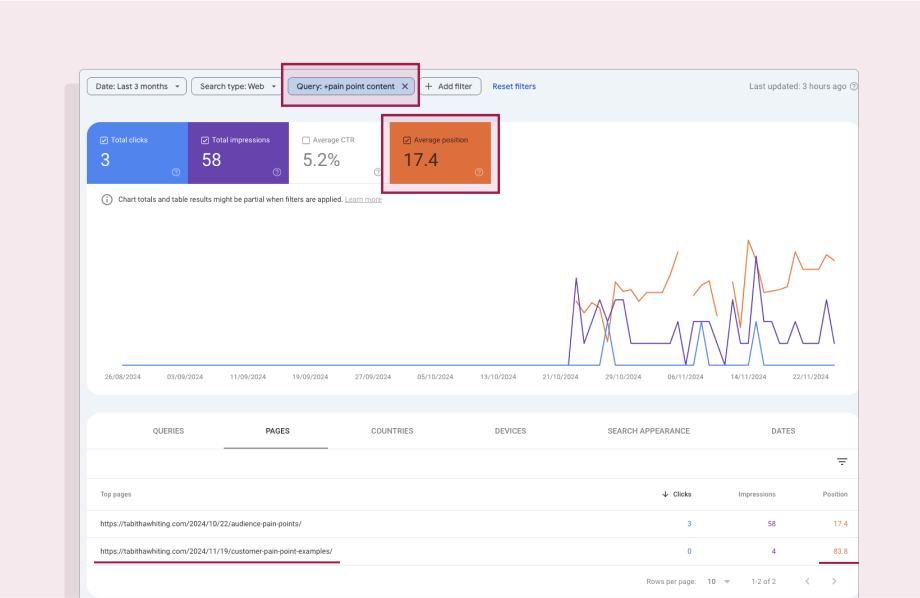Image resolution: width=920 pixels, height=598 pixels.
Task: Open the table filter icon above Top pages
Action: tap(841, 462)
